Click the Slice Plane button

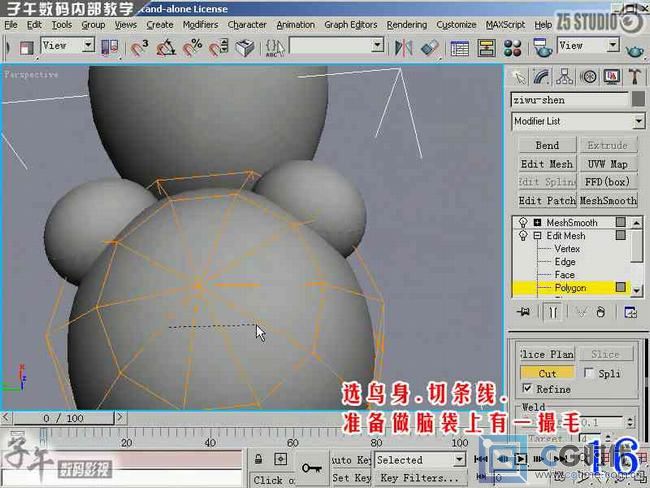(x=547, y=354)
